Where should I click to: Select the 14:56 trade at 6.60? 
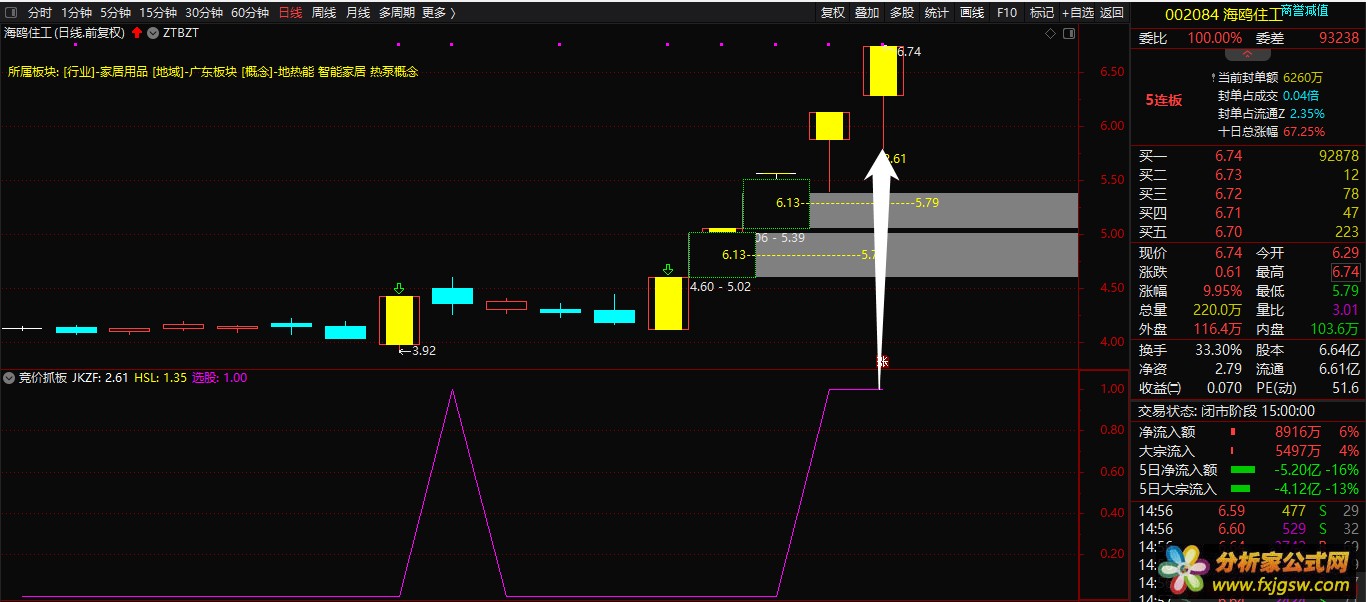coord(1250,528)
